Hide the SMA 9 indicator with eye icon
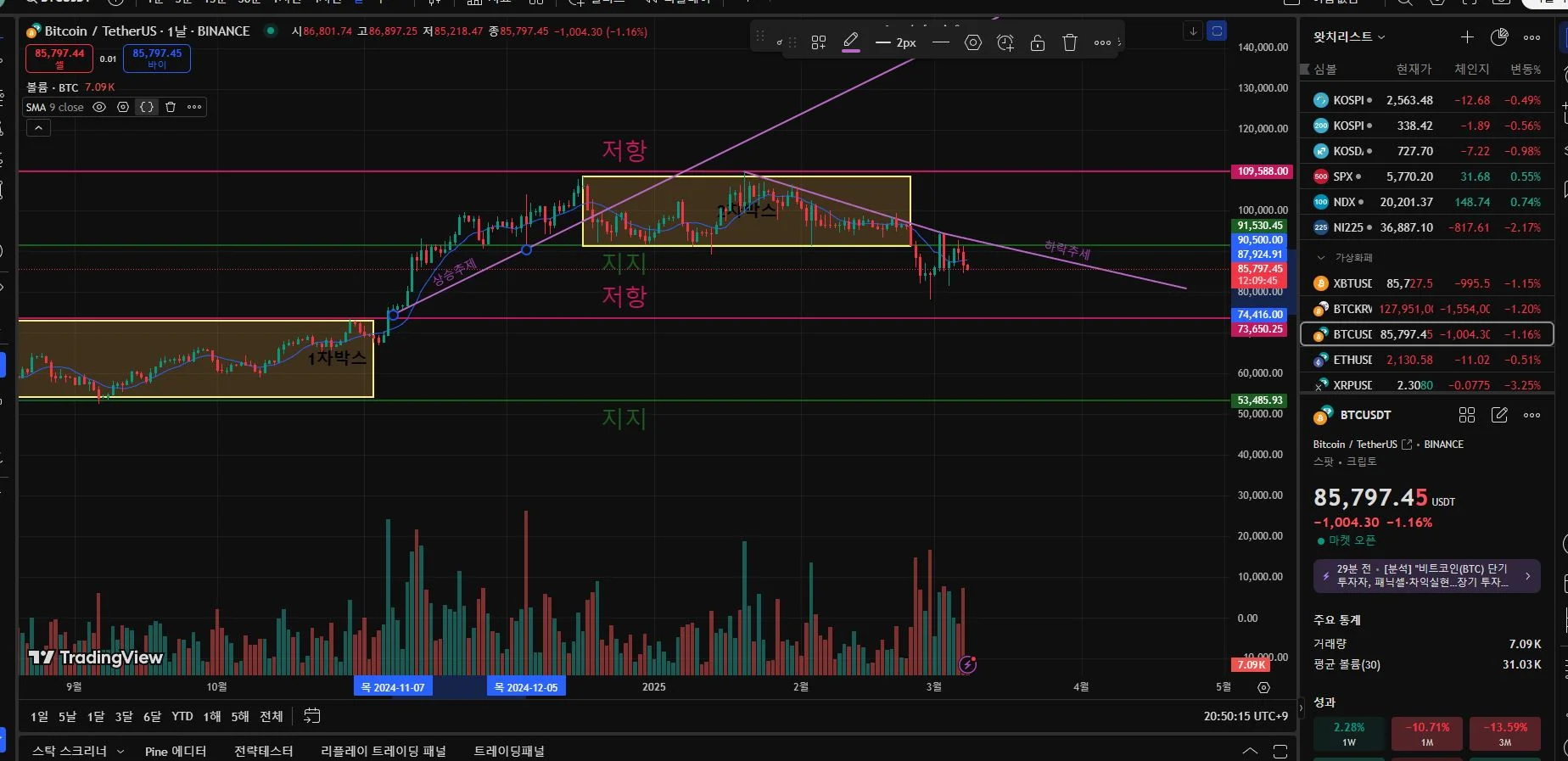Screen dimensions: 1568x761 99,107
